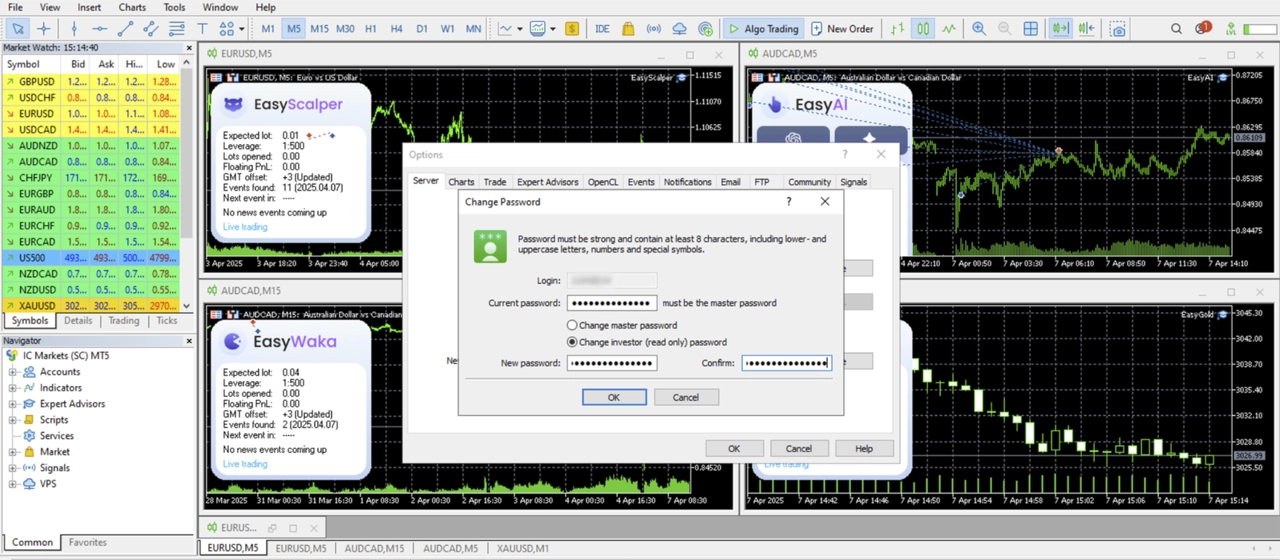Open the Market shopping bag icon

pyautogui.click(x=628, y=29)
